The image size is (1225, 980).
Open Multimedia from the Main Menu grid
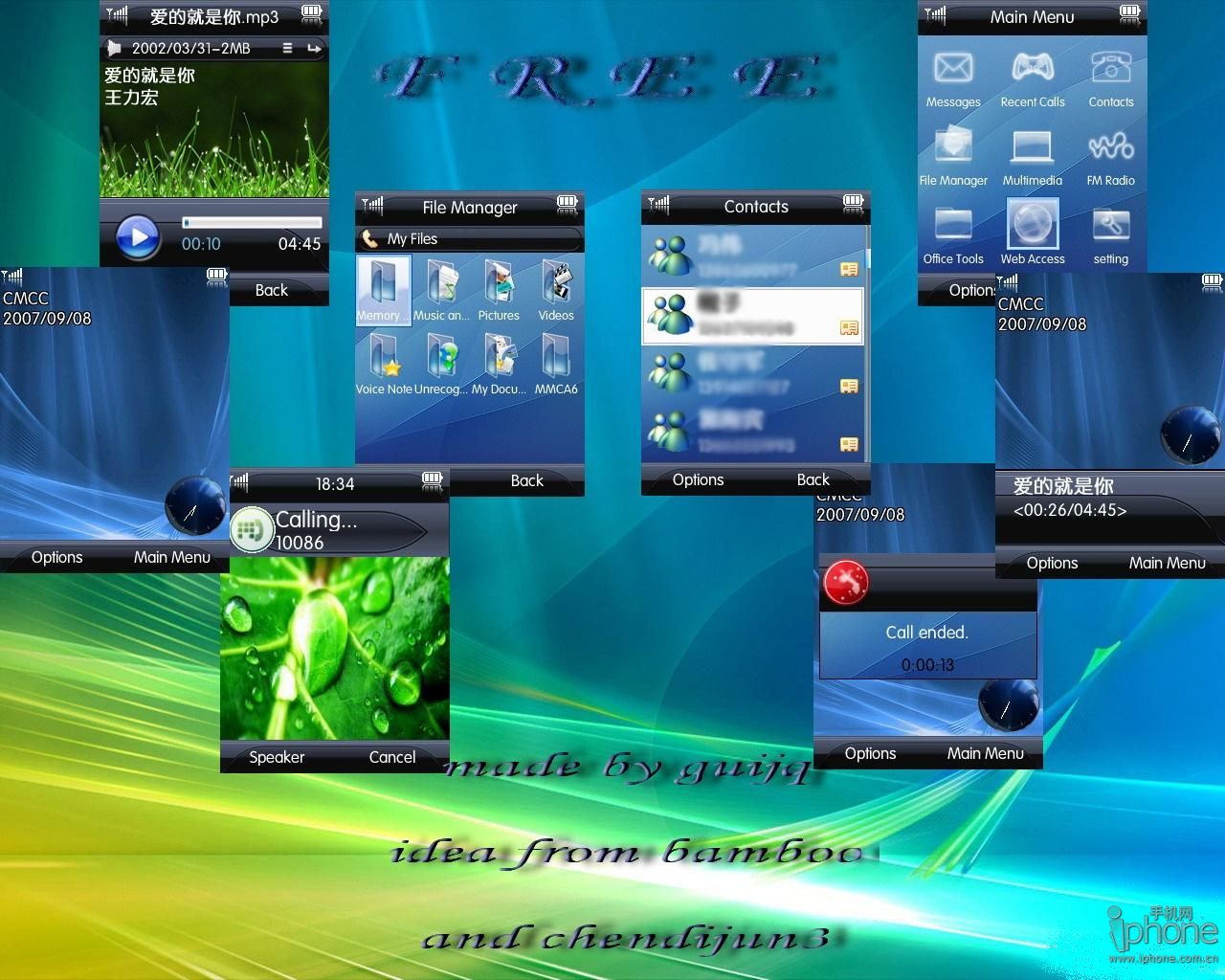(x=1033, y=159)
